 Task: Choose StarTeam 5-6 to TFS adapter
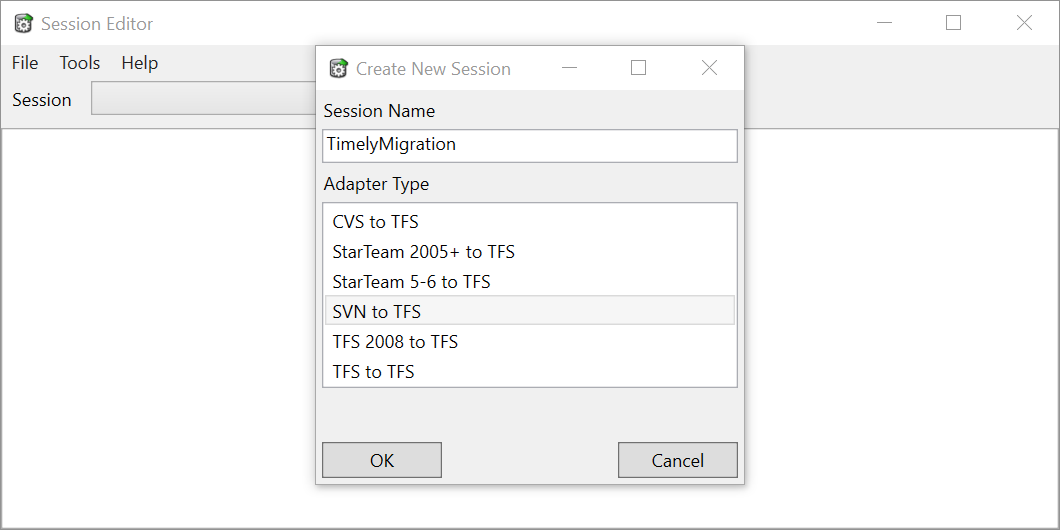pos(530,281)
